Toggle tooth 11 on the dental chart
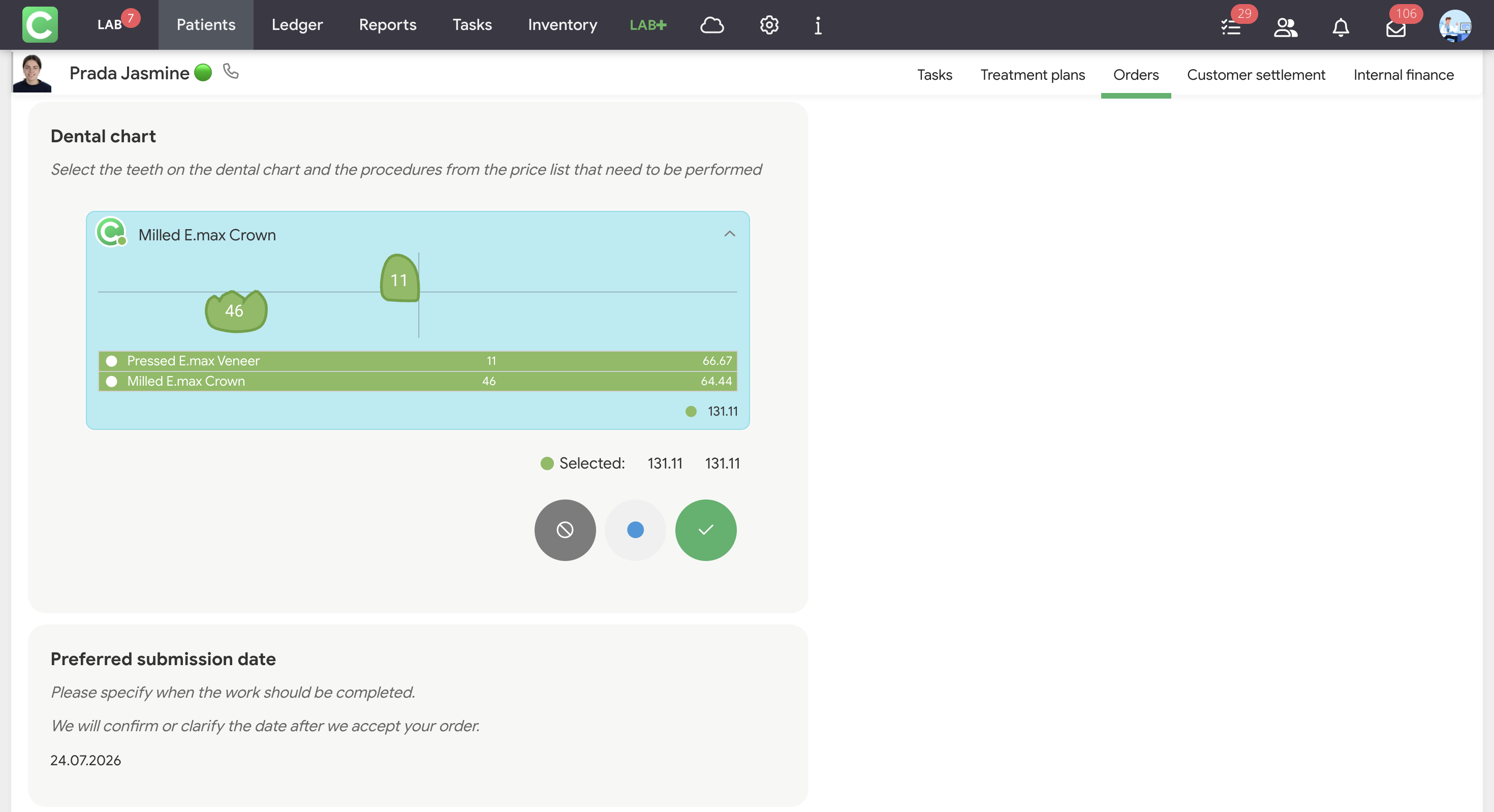Image resolution: width=1494 pixels, height=812 pixels. pyautogui.click(x=399, y=278)
